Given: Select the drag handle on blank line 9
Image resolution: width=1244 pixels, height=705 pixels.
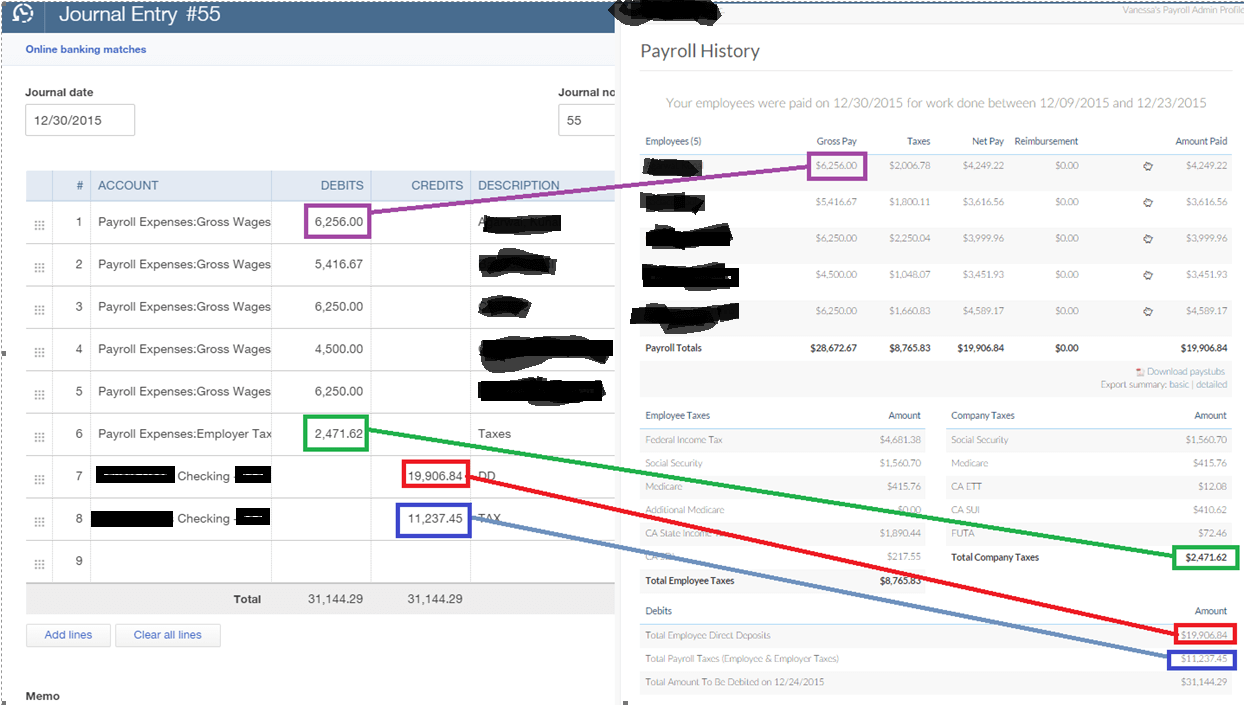Looking at the screenshot, I should tap(40, 563).
